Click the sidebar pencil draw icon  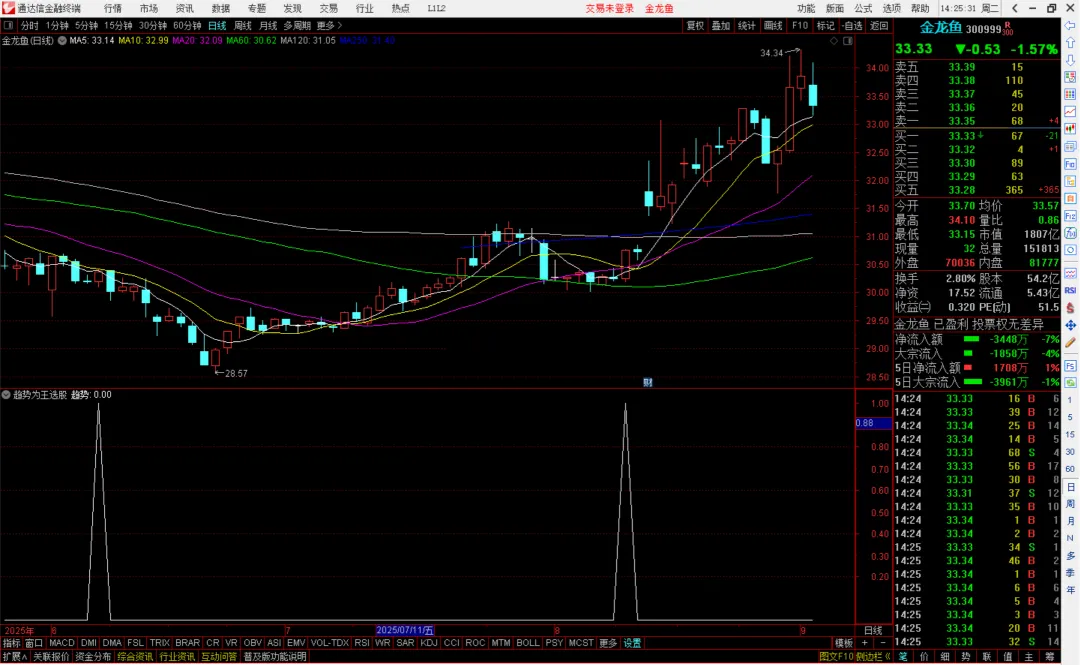coord(1070,342)
